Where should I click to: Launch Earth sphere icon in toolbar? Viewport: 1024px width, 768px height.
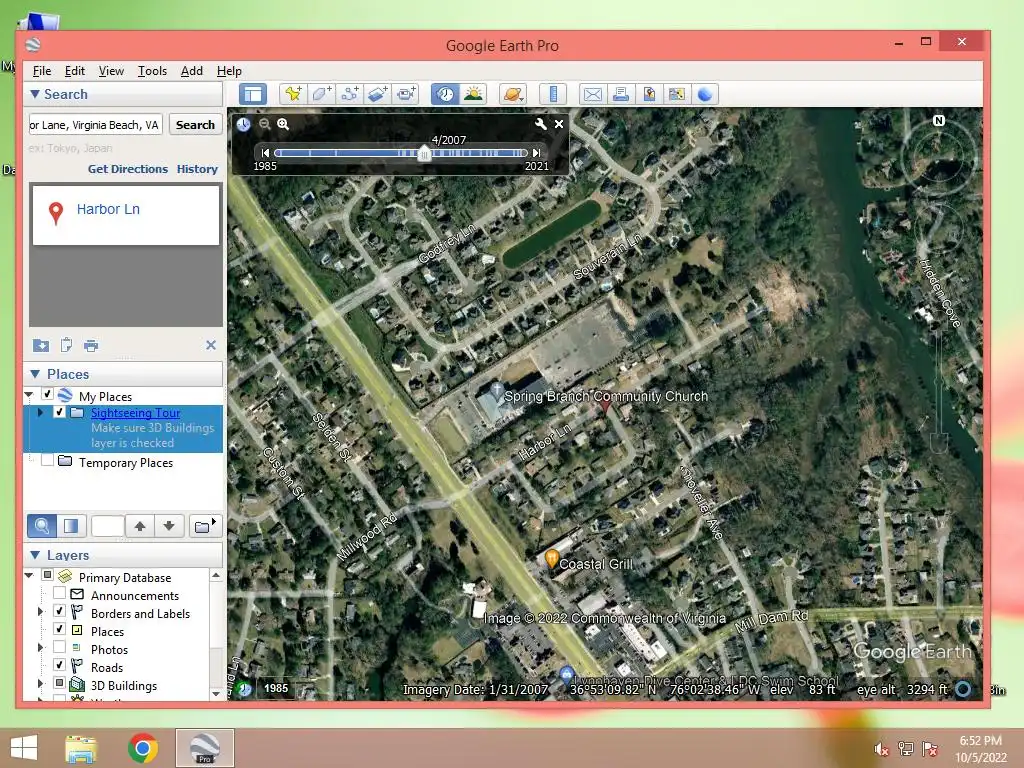click(x=705, y=94)
